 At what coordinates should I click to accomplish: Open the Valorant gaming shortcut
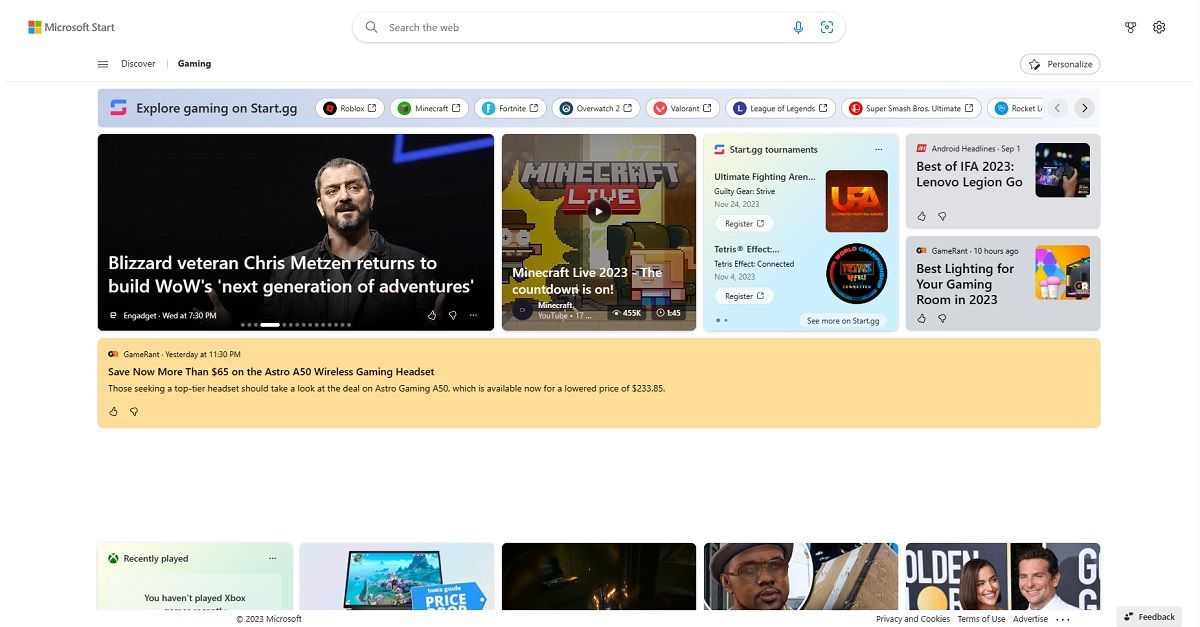pyautogui.click(x=683, y=108)
